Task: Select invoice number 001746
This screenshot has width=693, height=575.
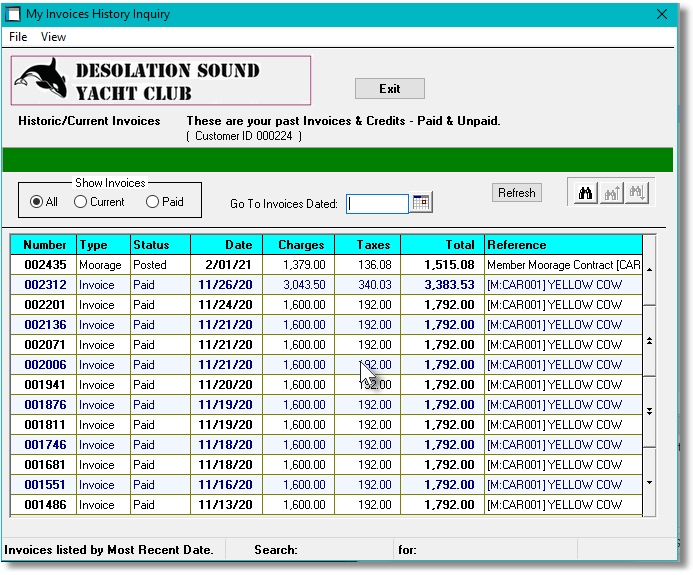Action: coord(45,445)
